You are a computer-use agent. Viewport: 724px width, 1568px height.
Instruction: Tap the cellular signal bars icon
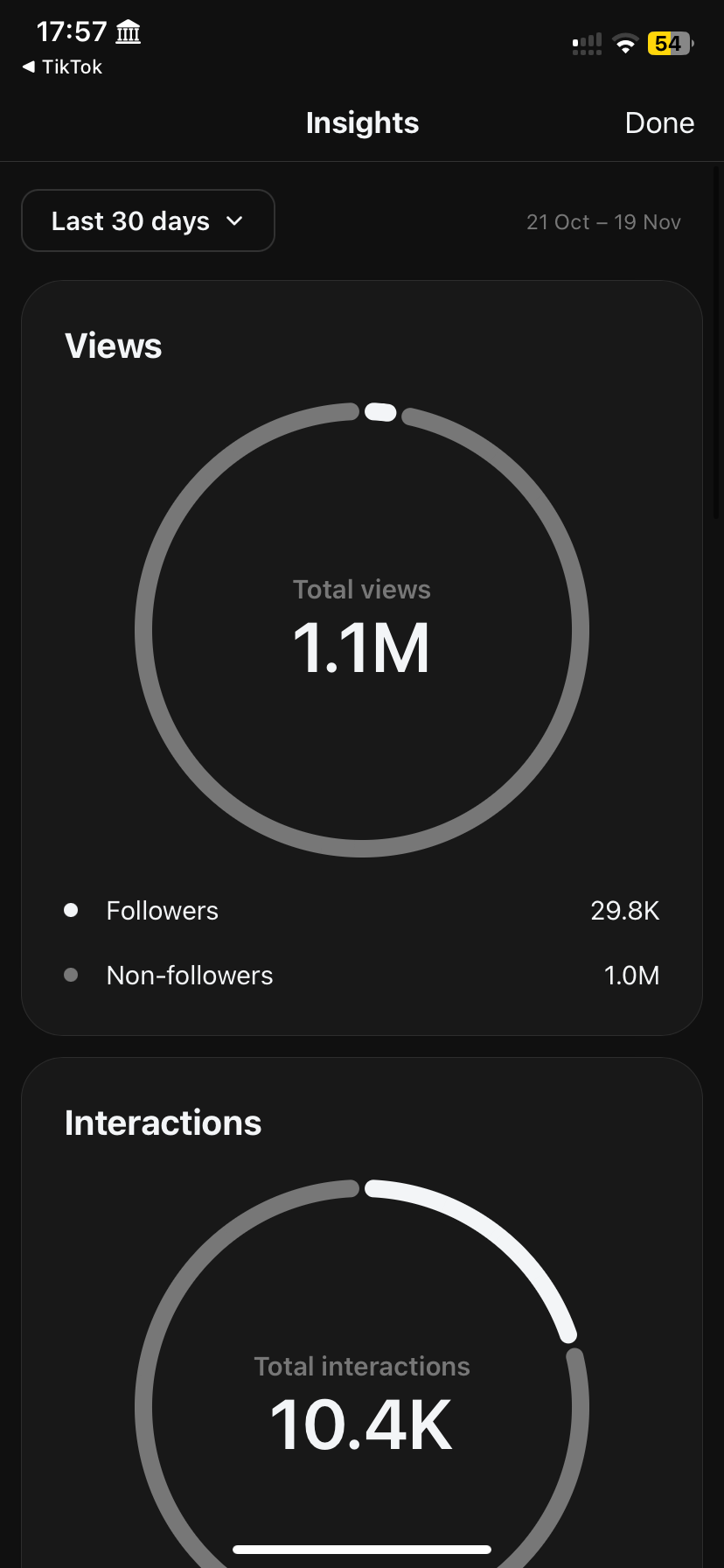coord(587,45)
